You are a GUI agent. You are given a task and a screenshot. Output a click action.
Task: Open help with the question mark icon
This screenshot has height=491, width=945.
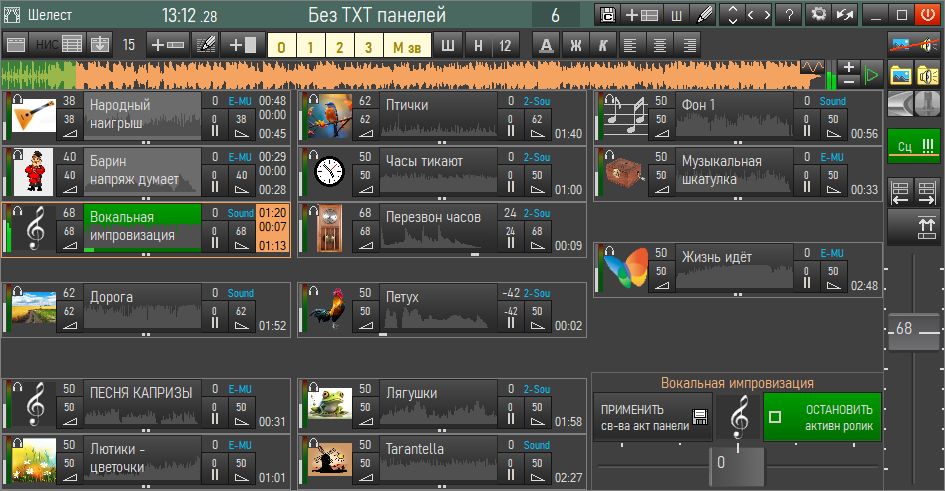pos(789,14)
